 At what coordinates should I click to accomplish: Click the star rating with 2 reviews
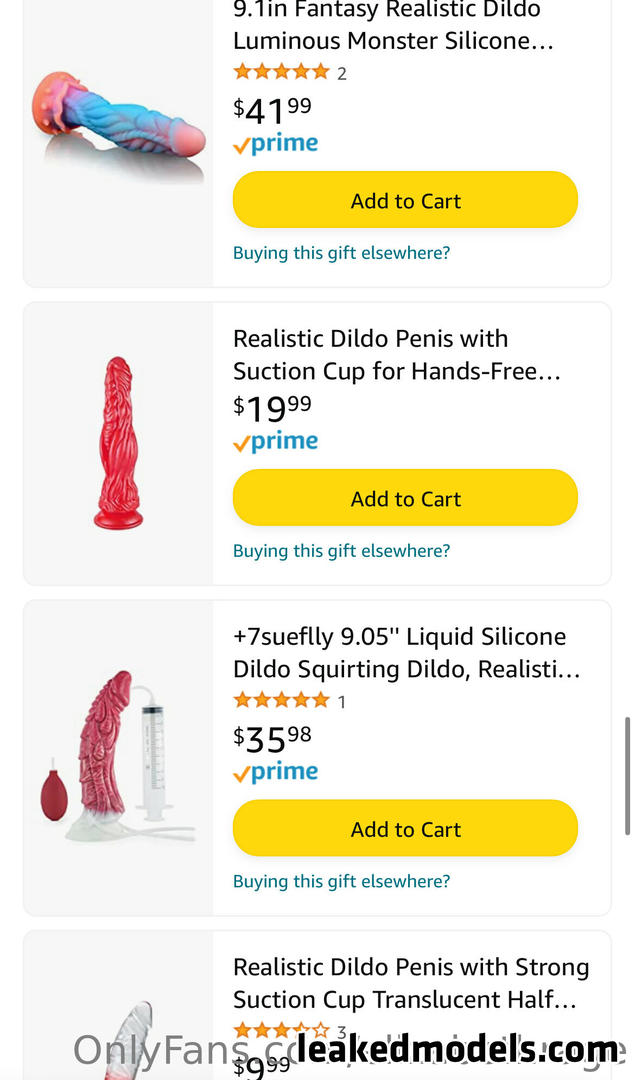click(x=282, y=72)
